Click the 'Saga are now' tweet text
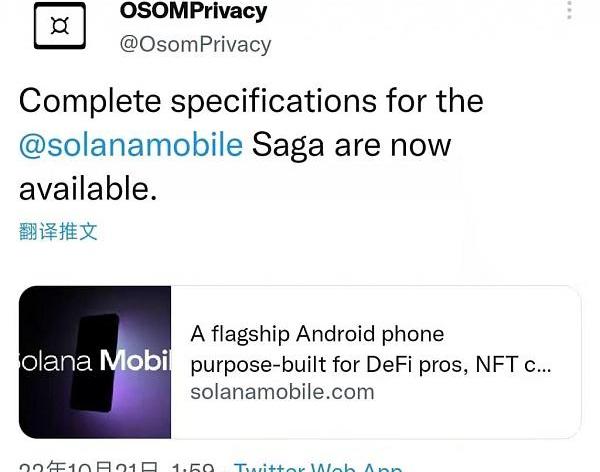This screenshot has width=600, height=472. coord(352,145)
